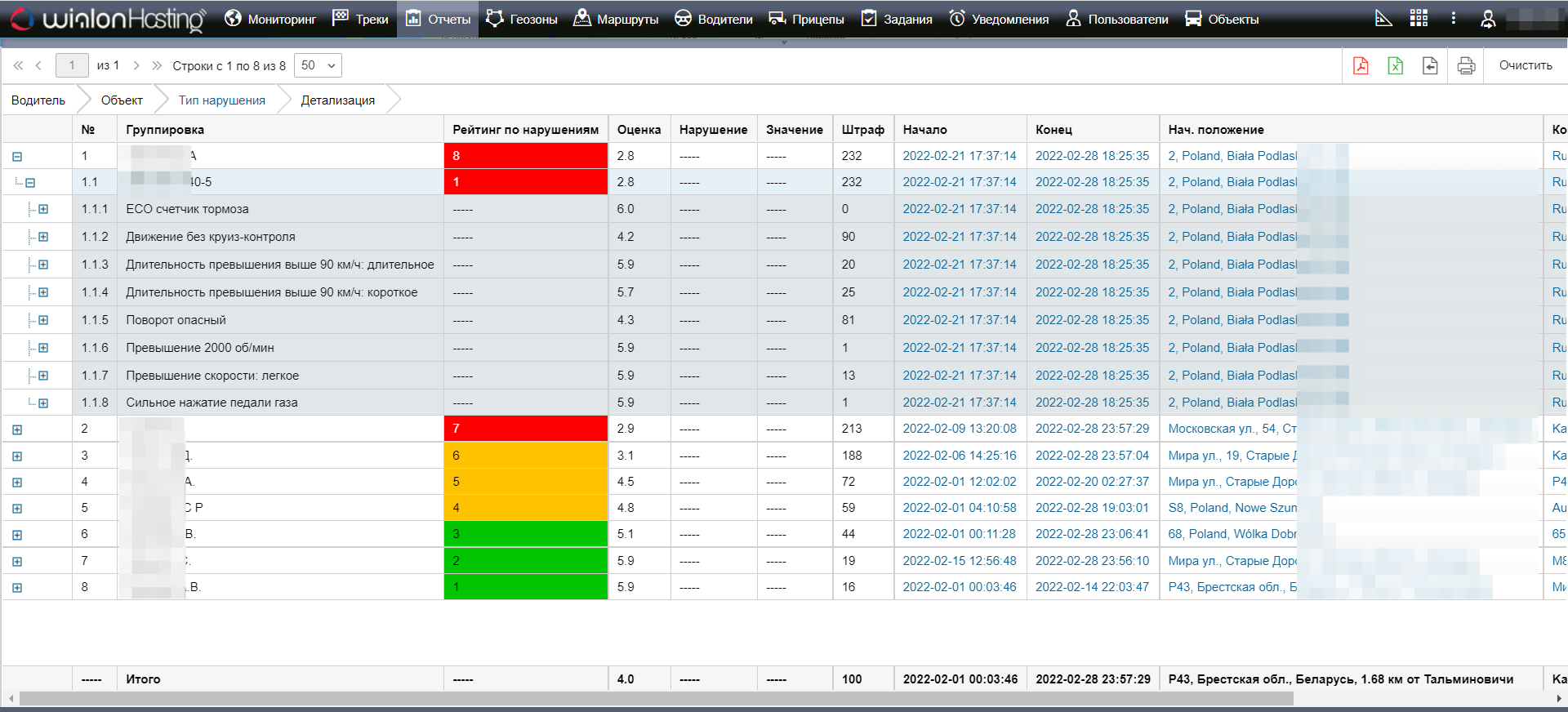Click the import file icon in toolbar
The height and width of the screenshot is (712, 1568).
1430,66
